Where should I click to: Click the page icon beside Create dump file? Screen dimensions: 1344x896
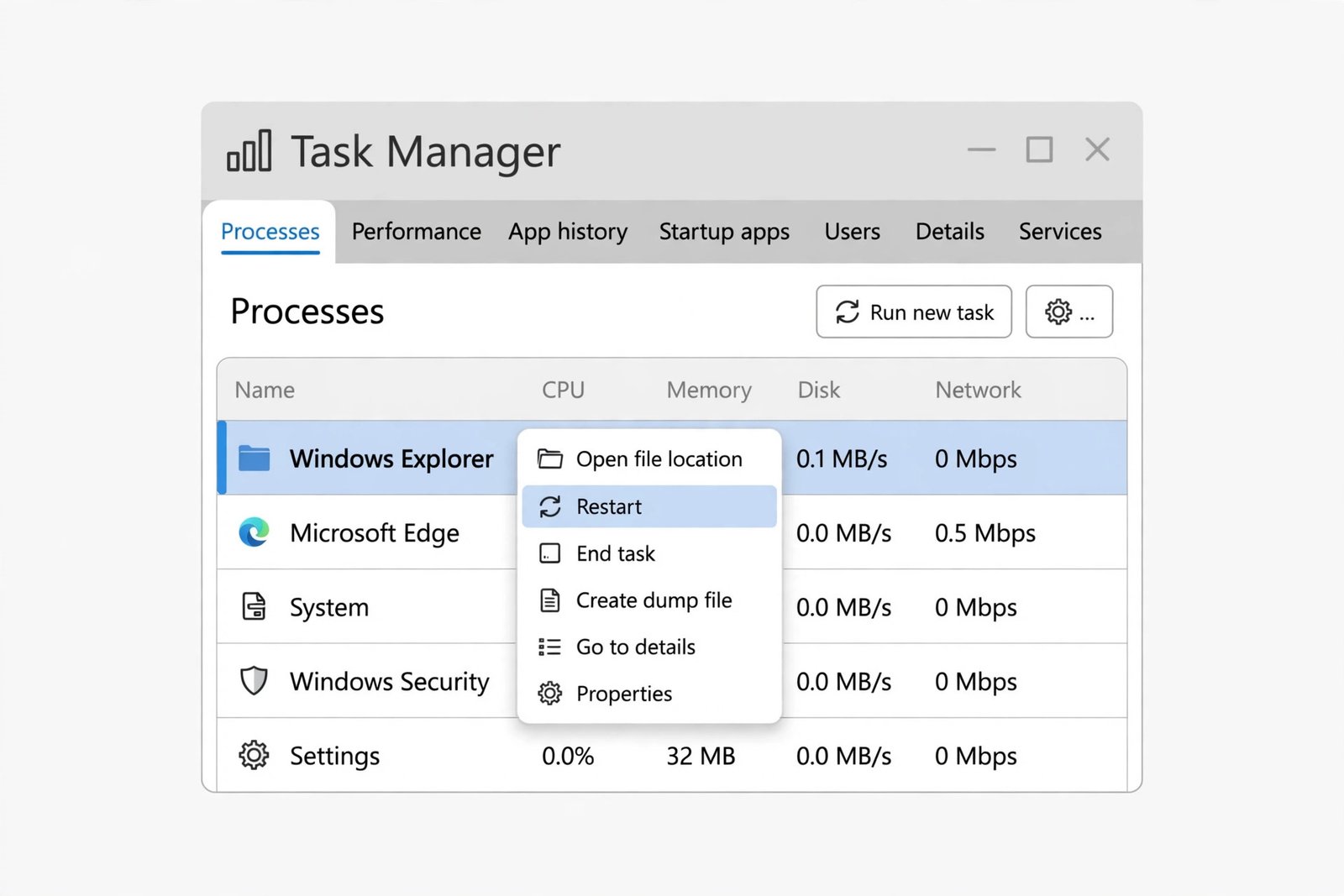pyautogui.click(x=549, y=600)
